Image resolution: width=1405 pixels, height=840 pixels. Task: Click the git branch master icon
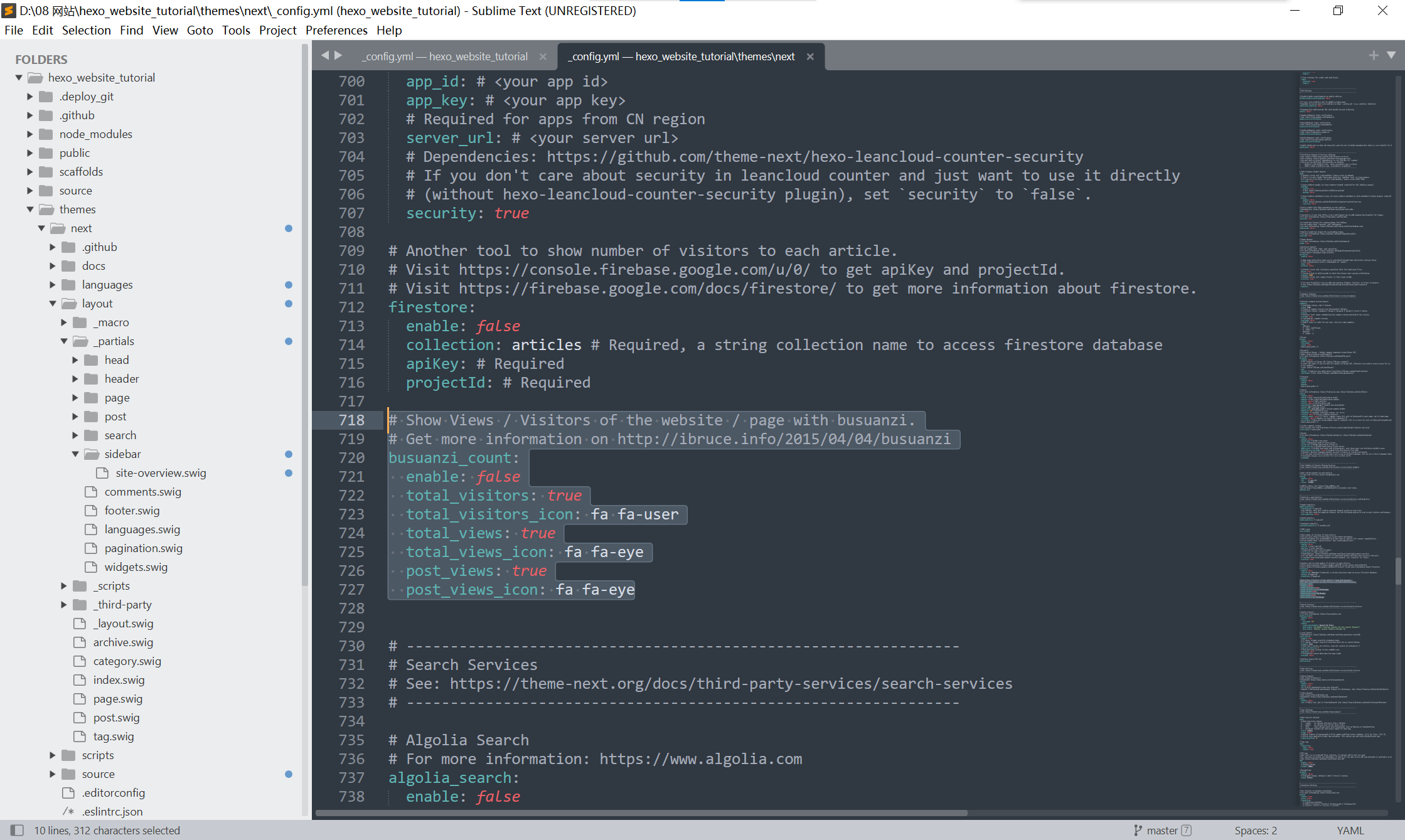tap(1138, 830)
